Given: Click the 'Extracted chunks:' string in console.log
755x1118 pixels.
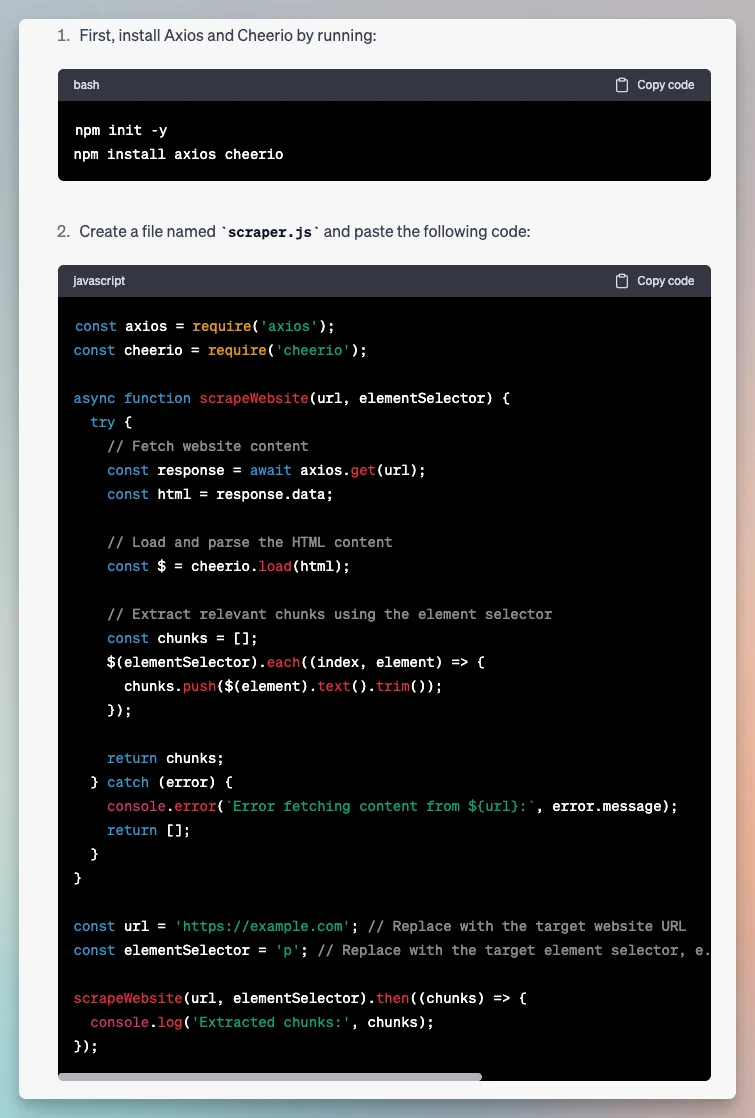Looking at the screenshot, I should tap(275, 1022).
